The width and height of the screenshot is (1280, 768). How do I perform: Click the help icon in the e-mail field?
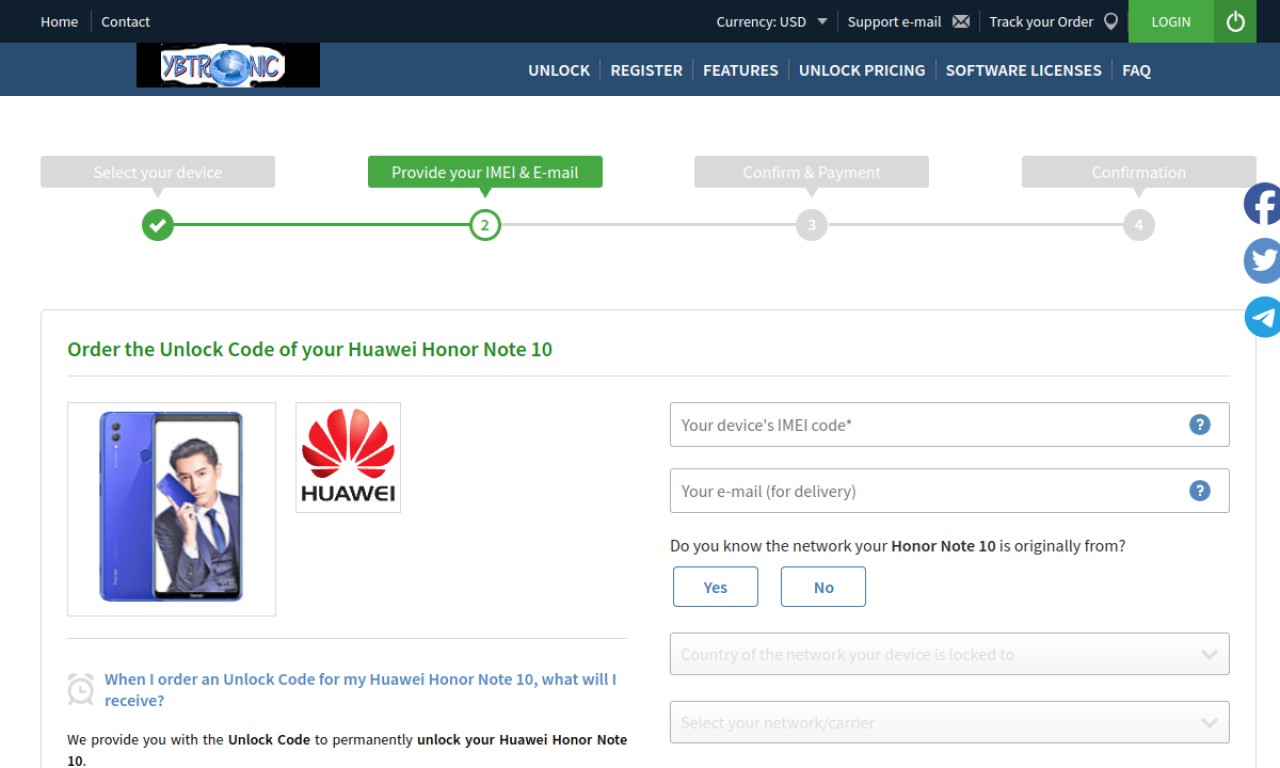point(1200,491)
